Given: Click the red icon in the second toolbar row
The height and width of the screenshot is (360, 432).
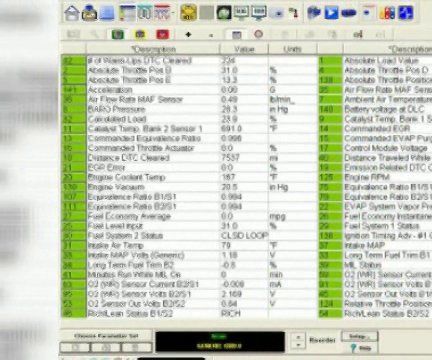Looking at the screenshot, I should 163,34.
